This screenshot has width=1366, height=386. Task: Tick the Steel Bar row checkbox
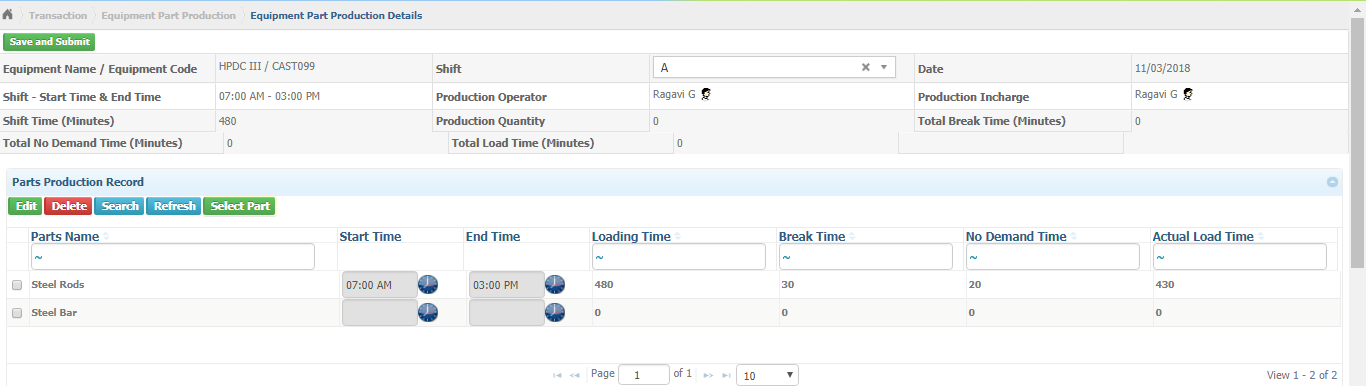(x=16, y=313)
